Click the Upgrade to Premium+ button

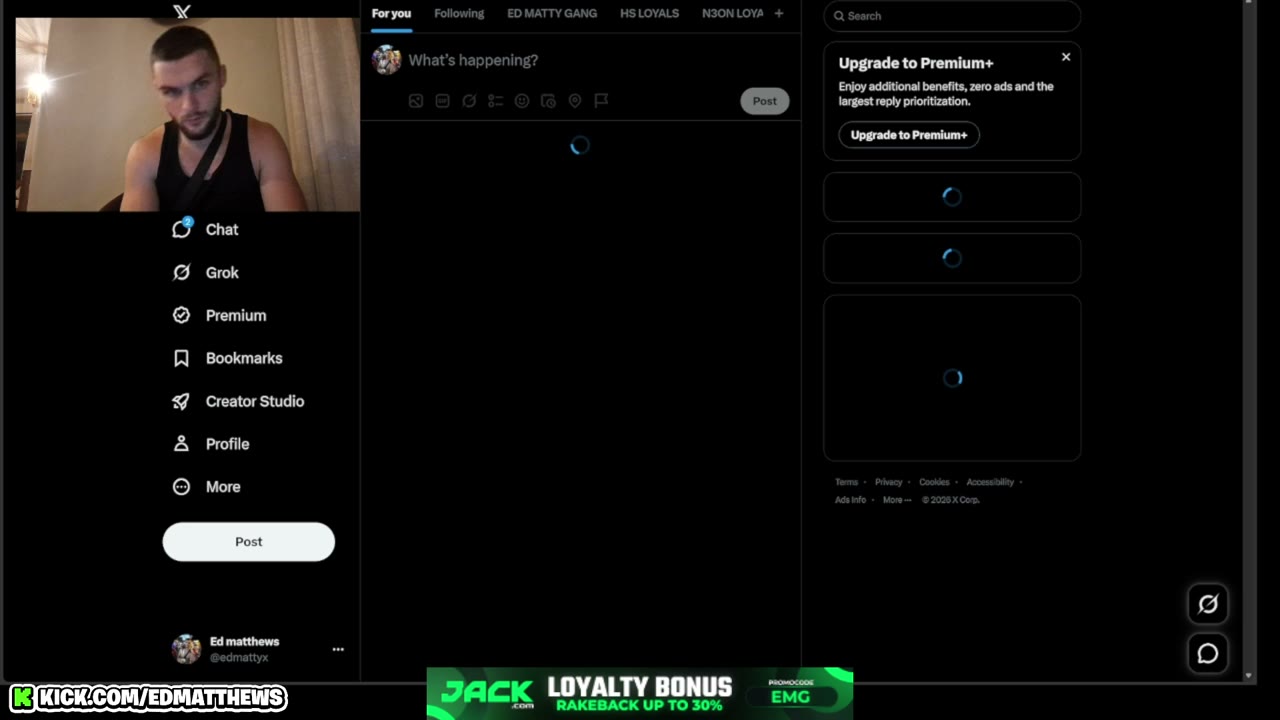[909, 135]
